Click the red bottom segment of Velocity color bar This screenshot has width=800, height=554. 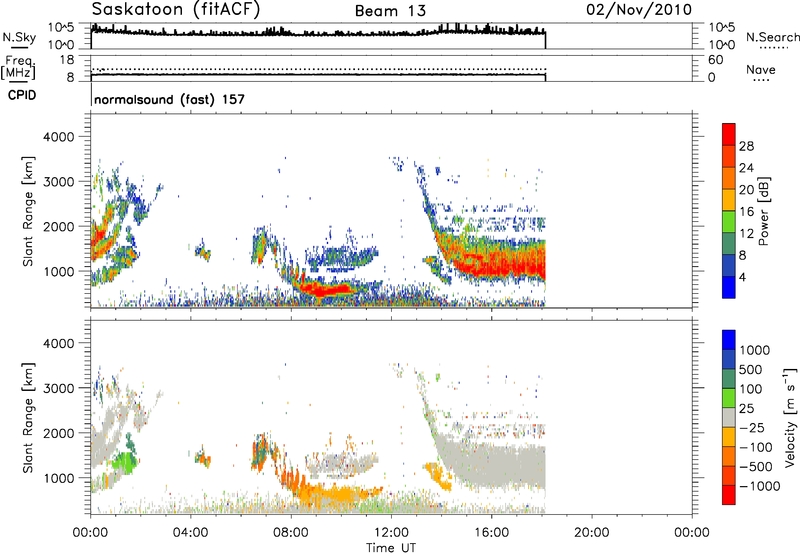click(x=729, y=495)
